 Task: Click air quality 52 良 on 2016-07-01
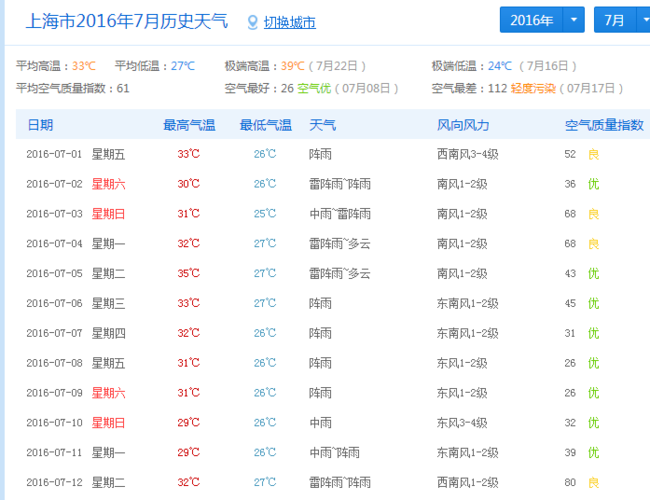tap(582, 154)
